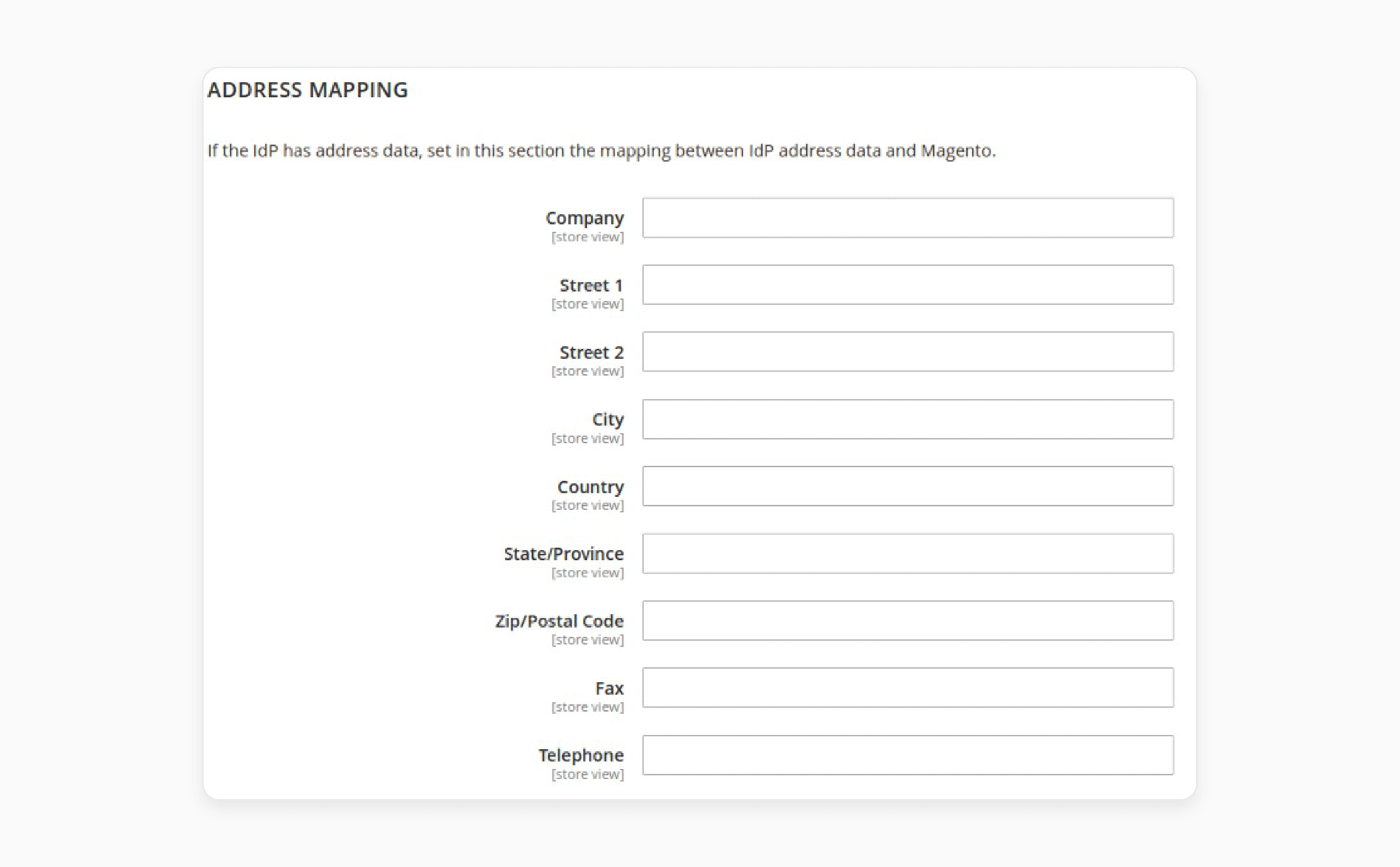
Task: Click the Zip/Postal Code label
Action: click(x=559, y=621)
